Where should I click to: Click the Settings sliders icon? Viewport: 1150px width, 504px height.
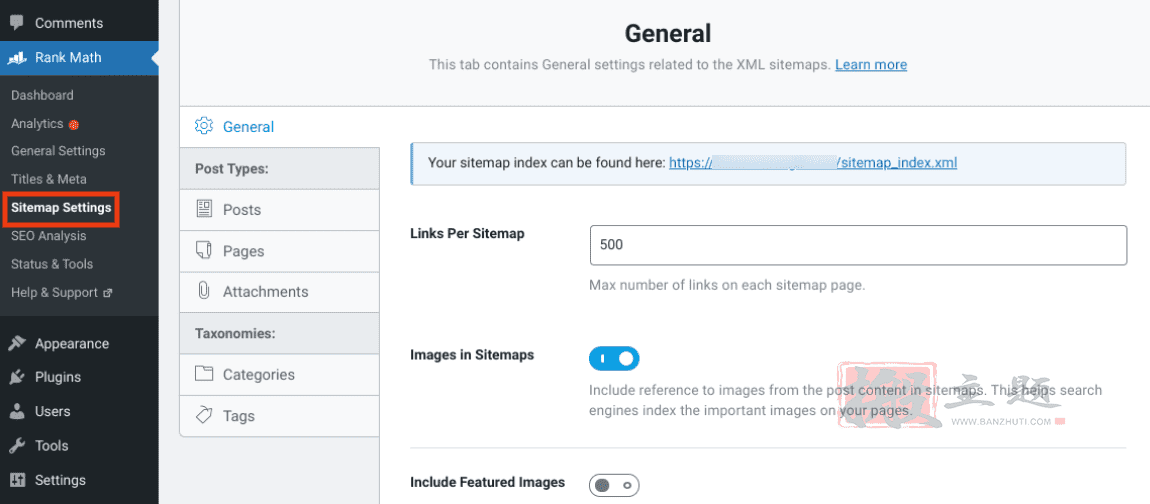[x=17, y=480]
